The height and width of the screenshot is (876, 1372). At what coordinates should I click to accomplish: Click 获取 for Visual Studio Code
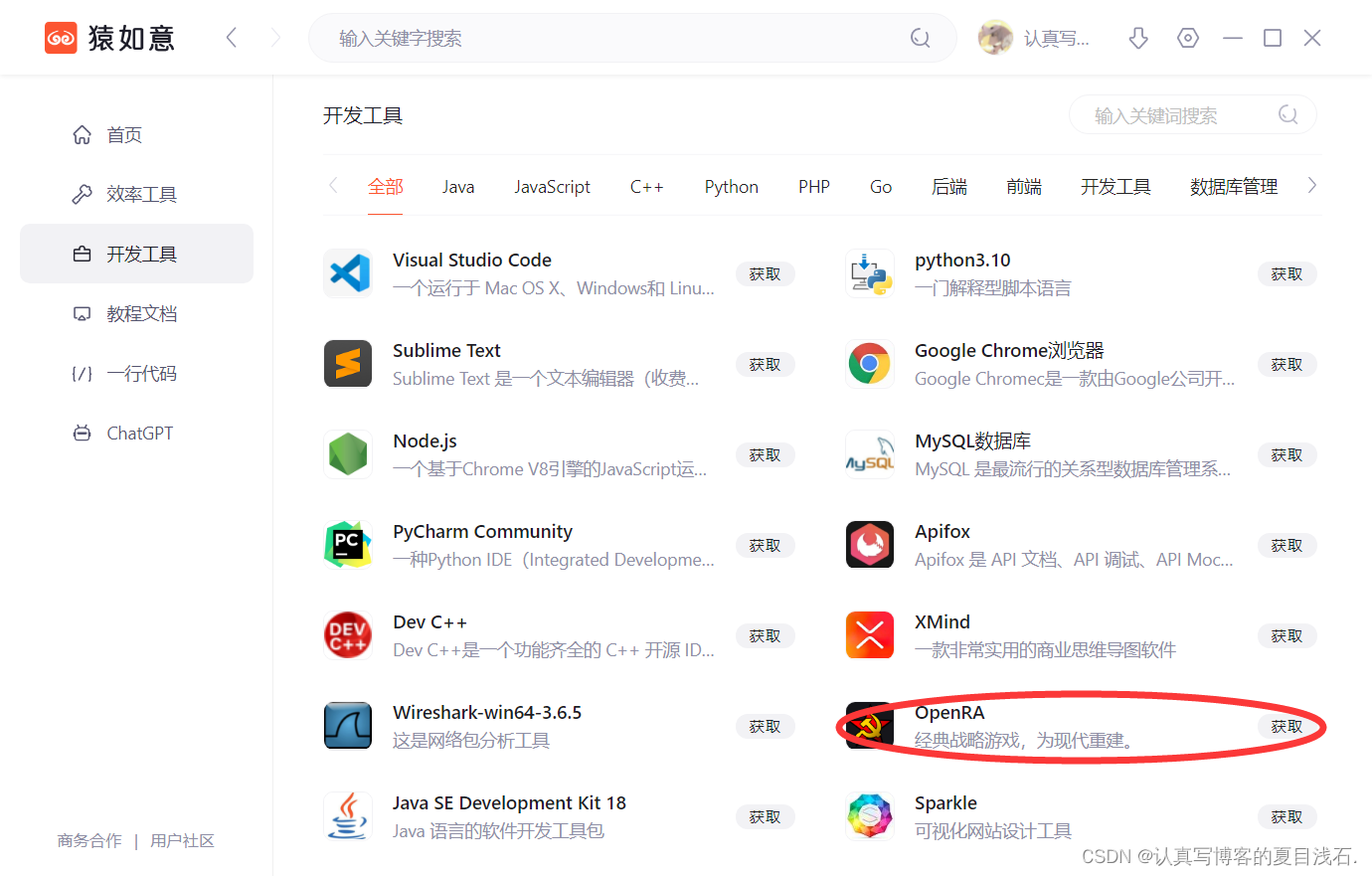766,273
